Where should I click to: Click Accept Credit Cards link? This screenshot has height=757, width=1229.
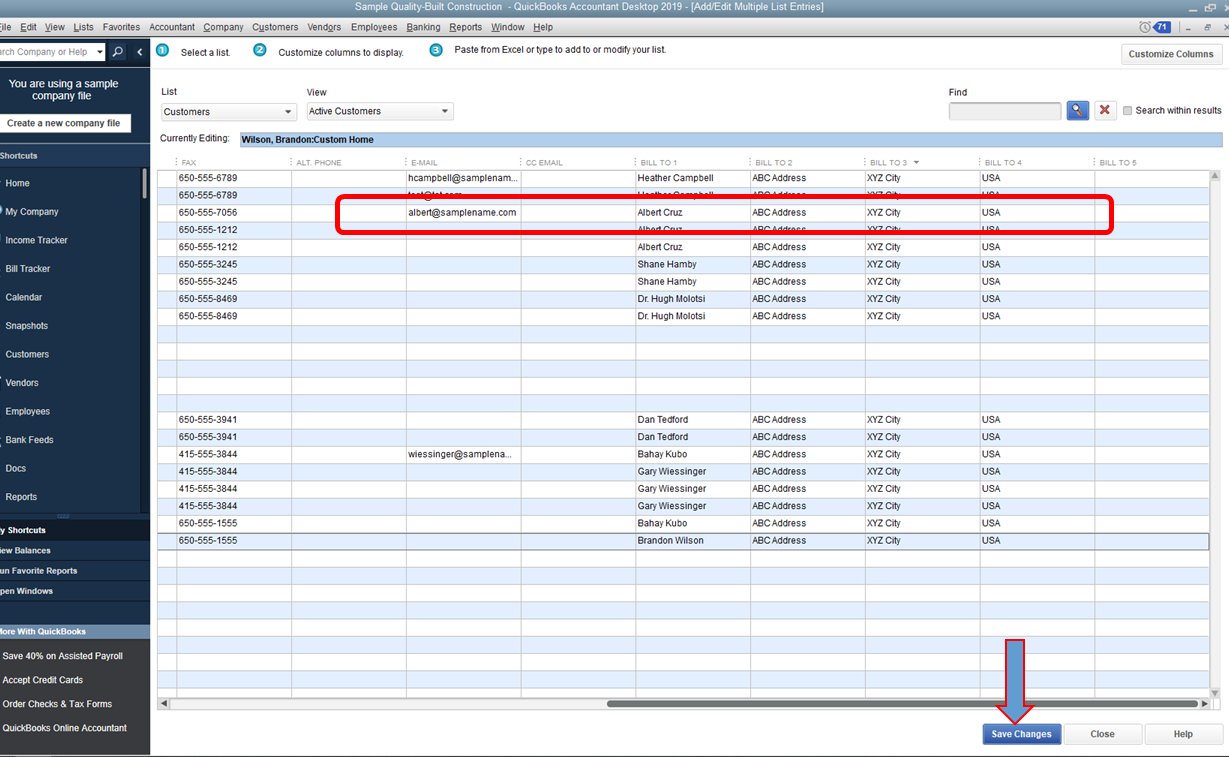43,680
